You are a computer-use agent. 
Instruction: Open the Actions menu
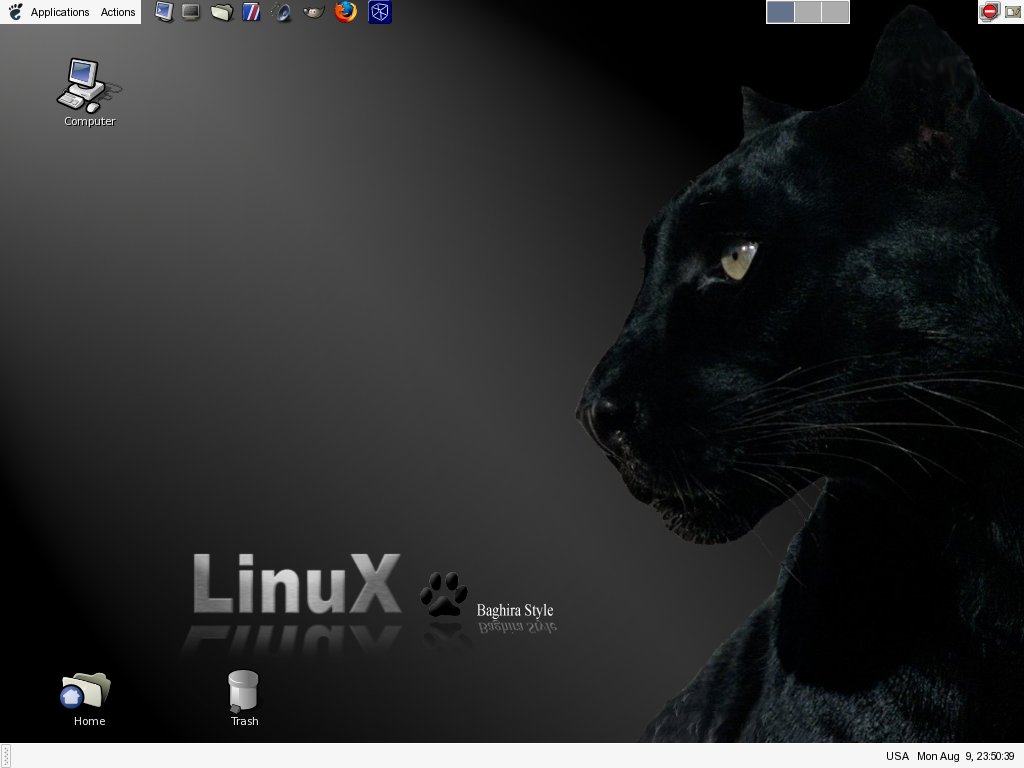pyautogui.click(x=118, y=12)
